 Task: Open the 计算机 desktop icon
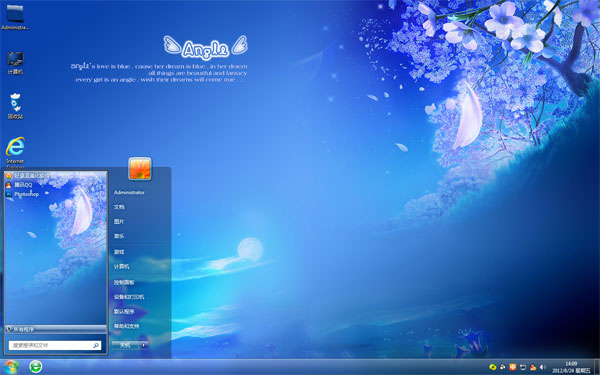15,63
